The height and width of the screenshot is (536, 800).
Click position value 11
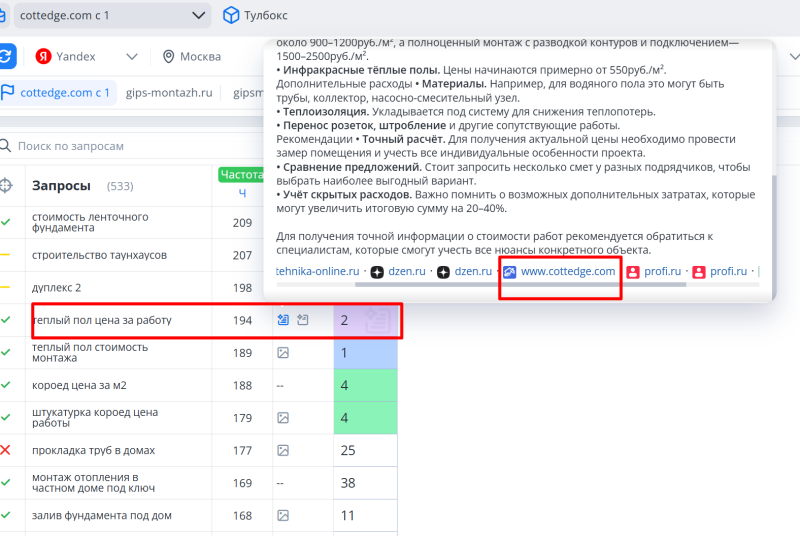tap(347, 516)
